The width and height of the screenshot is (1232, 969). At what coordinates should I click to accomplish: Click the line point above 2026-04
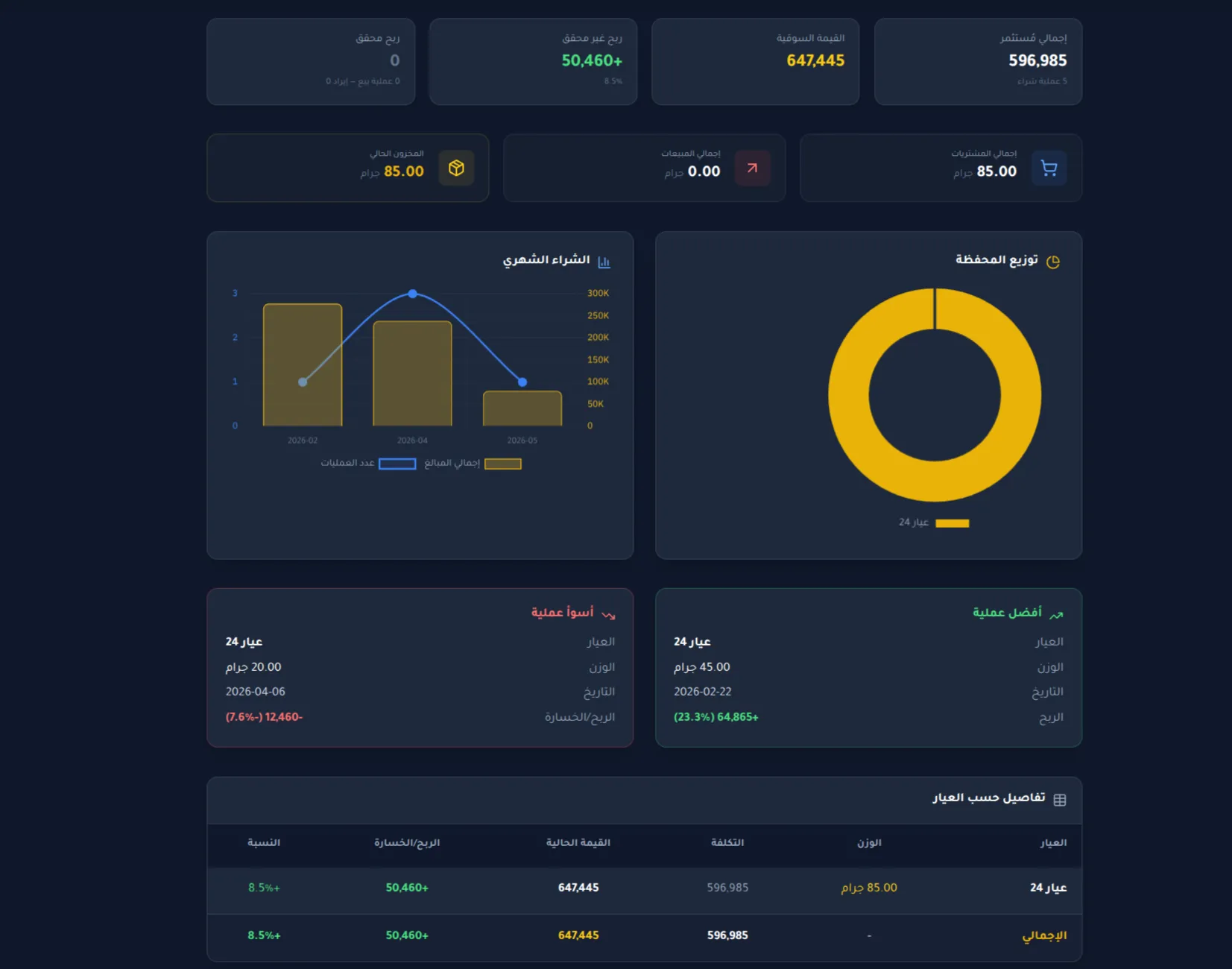(x=412, y=294)
